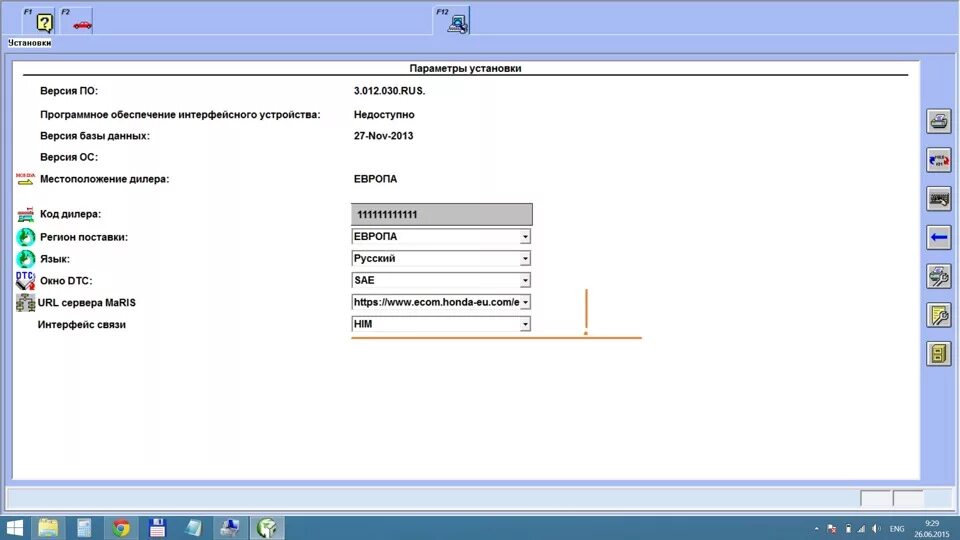Click the volume speaker icon in tray
The width and height of the screenshot is (960, 540).
pyautogui.click(x=876, y=529)
